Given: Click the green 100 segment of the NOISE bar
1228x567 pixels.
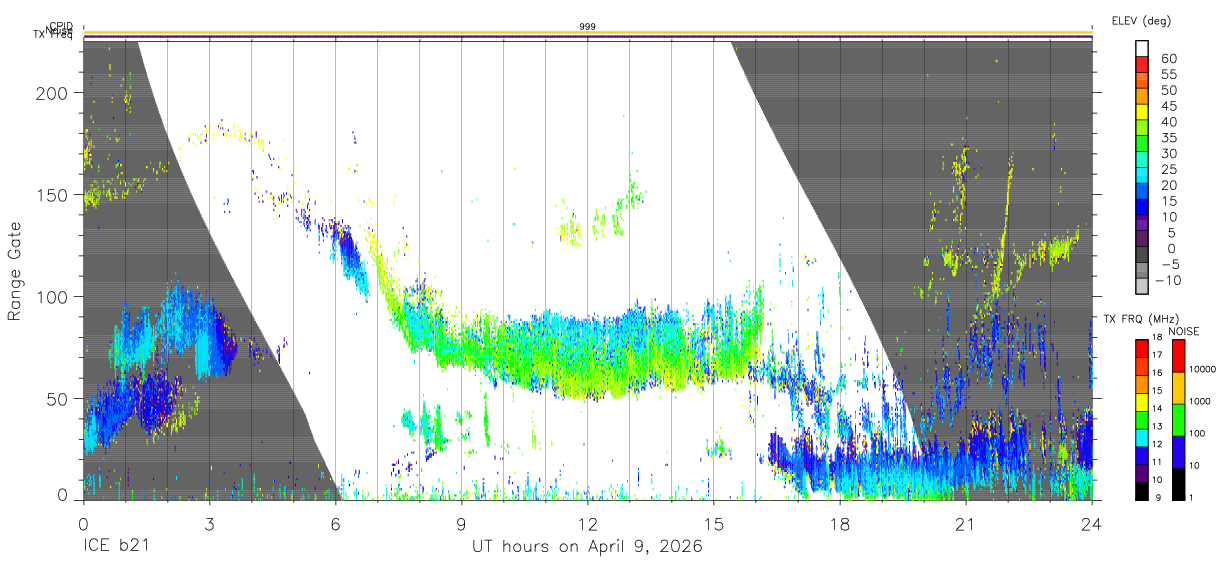Looking at the screenshot, I should [x=1179, y=420].
